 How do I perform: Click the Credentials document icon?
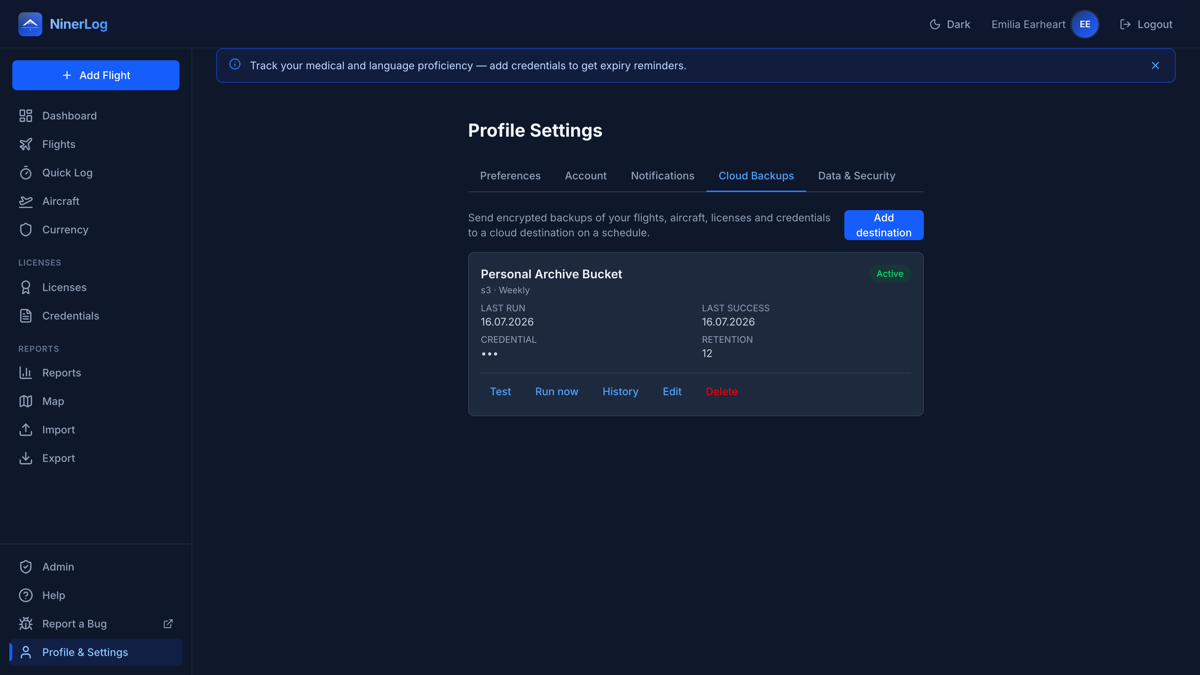[x=26, y=316]
